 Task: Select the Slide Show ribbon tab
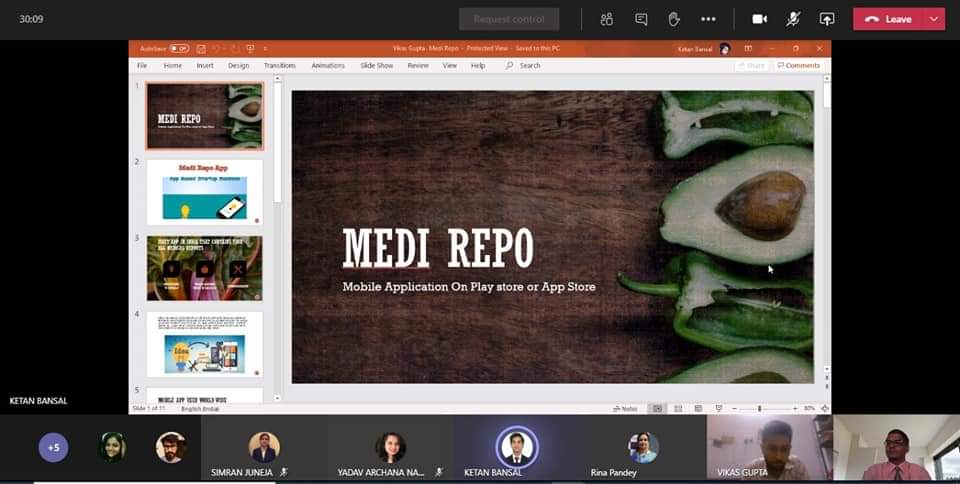[377, 65]
